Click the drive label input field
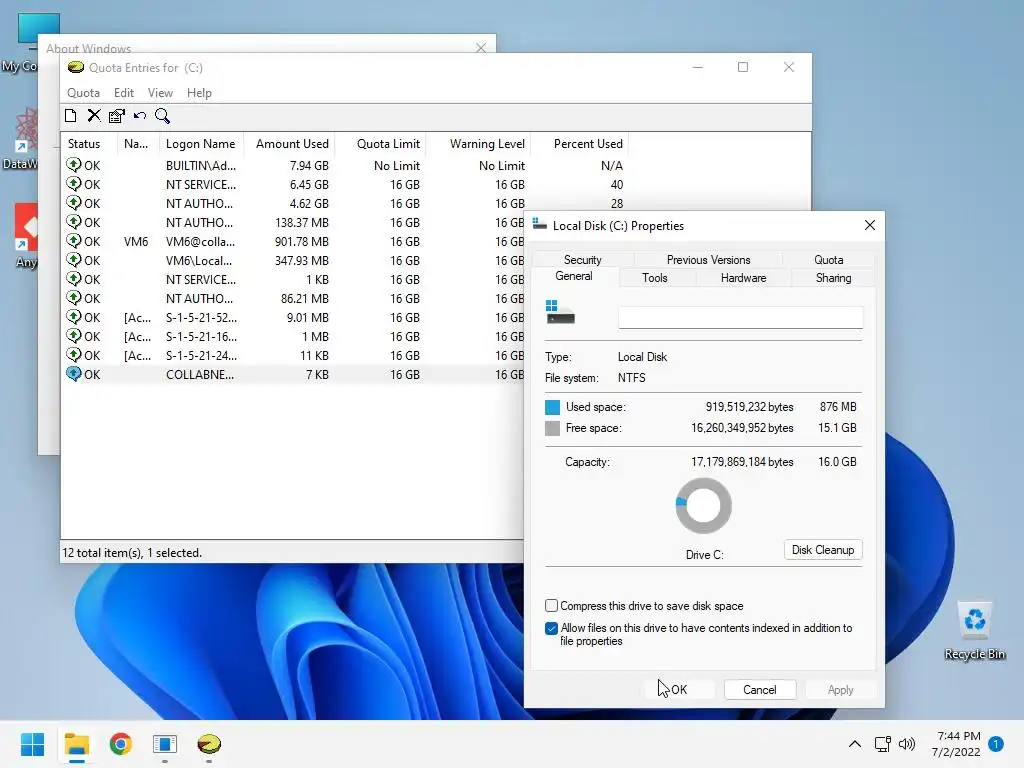1024x768 pixels. click(x=741, y=317)
